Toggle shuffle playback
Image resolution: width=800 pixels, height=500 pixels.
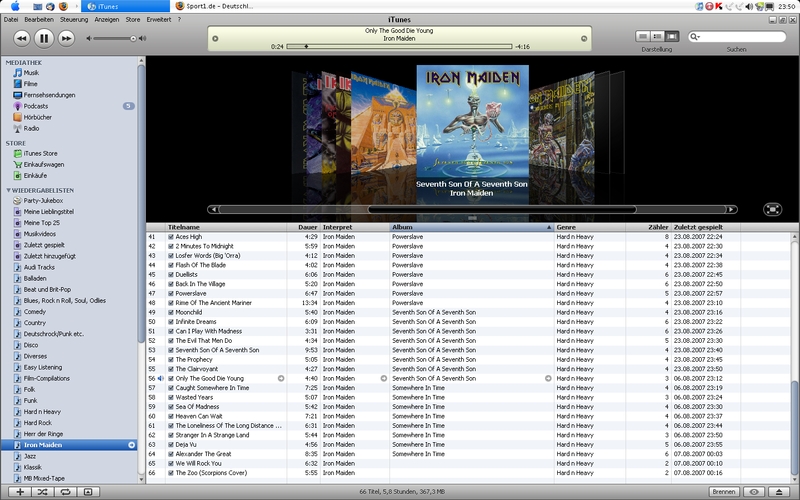coord(42,492)
